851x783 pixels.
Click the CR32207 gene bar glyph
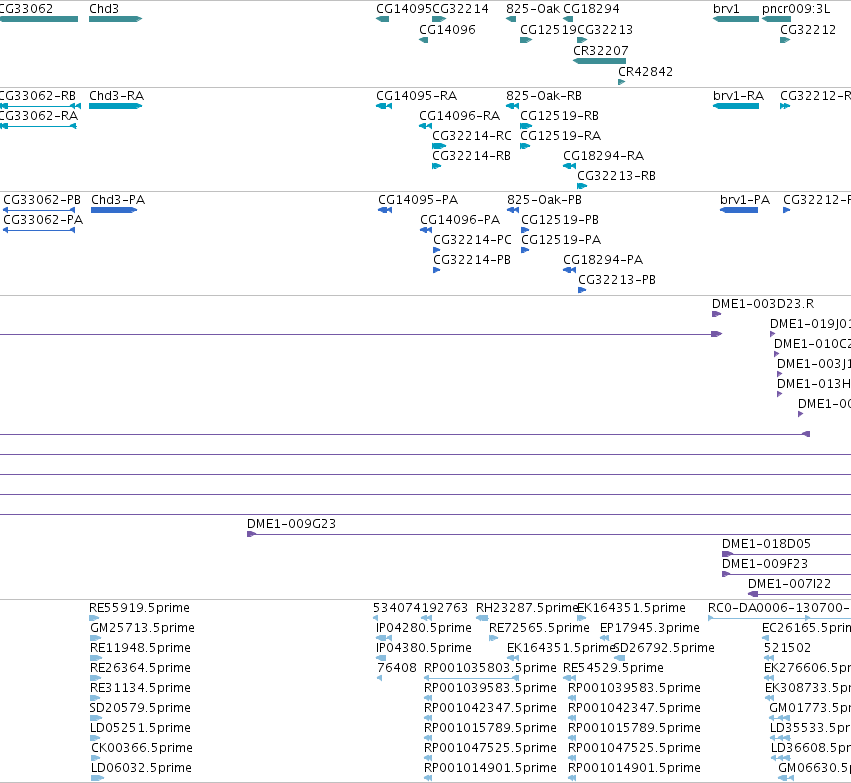[x=599, y=61]
